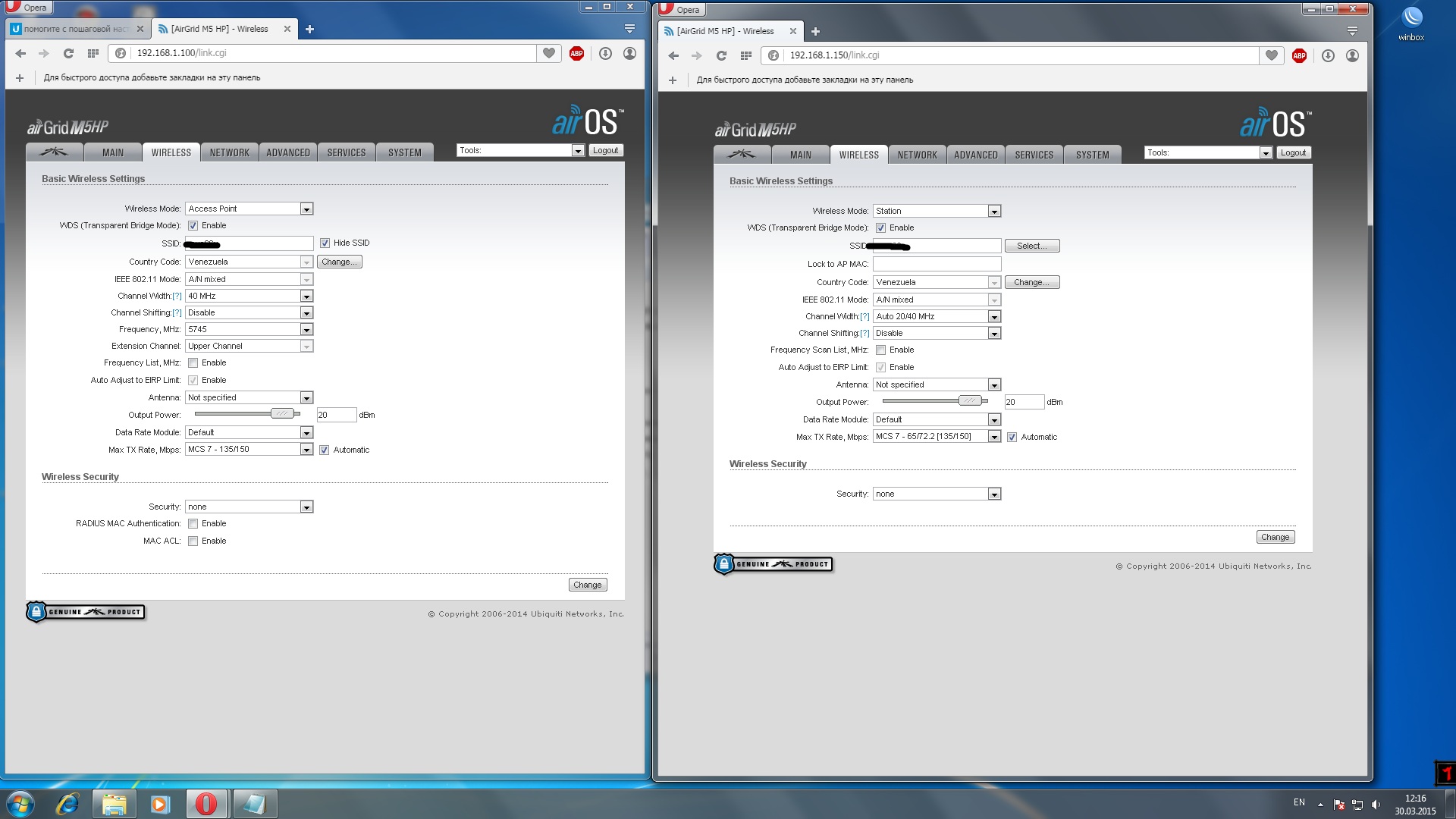Viewport: 1456px width, 819px height.
Task: Open the Windows Start menu
Action: pos(20,804)
